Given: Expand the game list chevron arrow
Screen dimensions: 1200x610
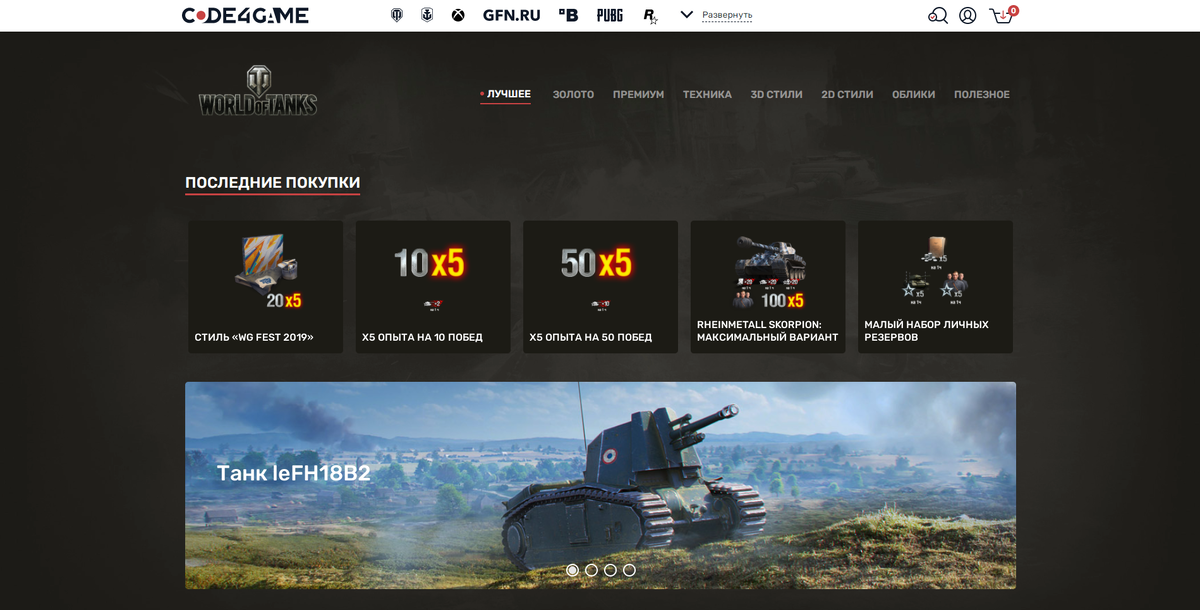Looking at the screenshot, I should click(x=686, y=15).
